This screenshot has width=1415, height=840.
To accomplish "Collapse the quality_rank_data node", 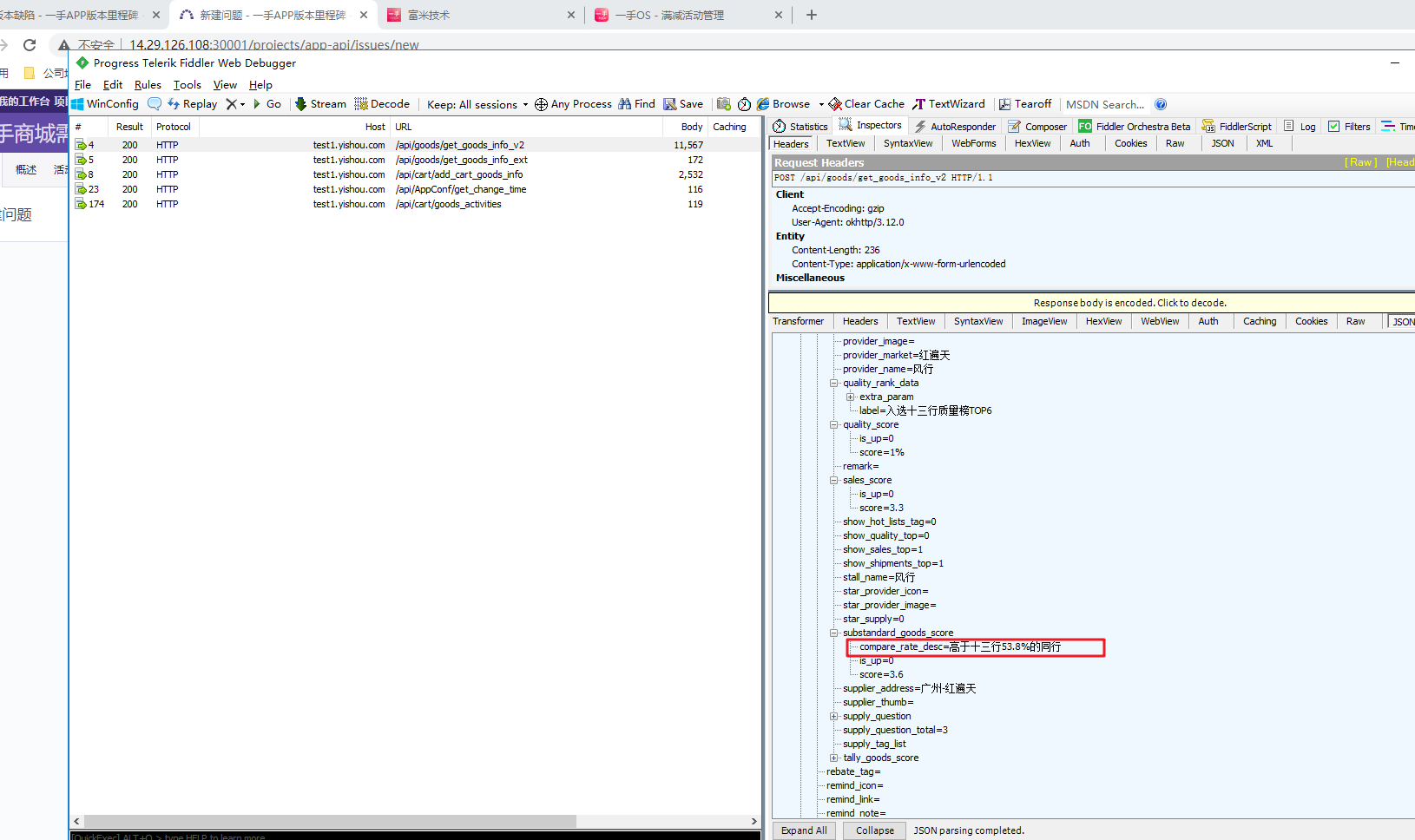I will click(834, 383).
